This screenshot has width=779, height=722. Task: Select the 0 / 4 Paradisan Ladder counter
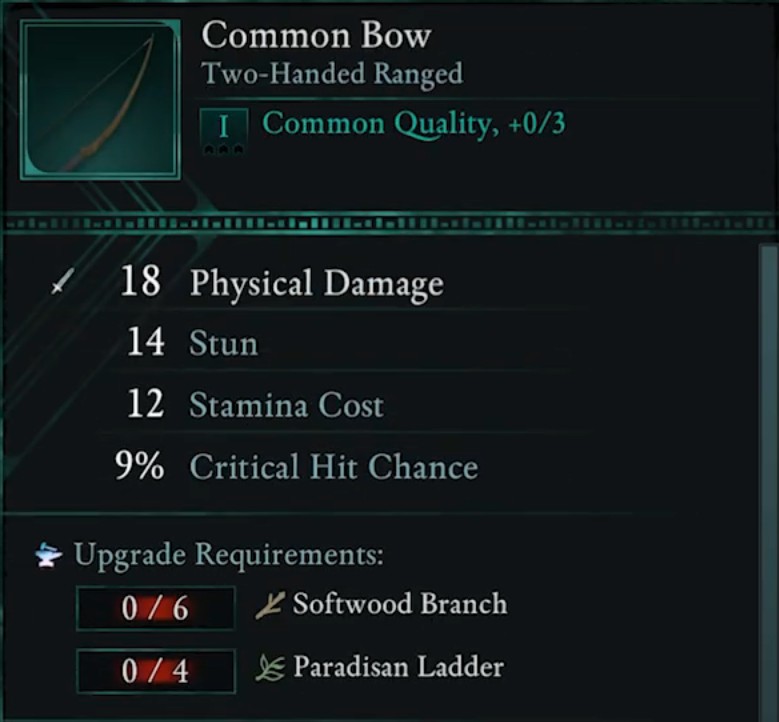point(156,671)
